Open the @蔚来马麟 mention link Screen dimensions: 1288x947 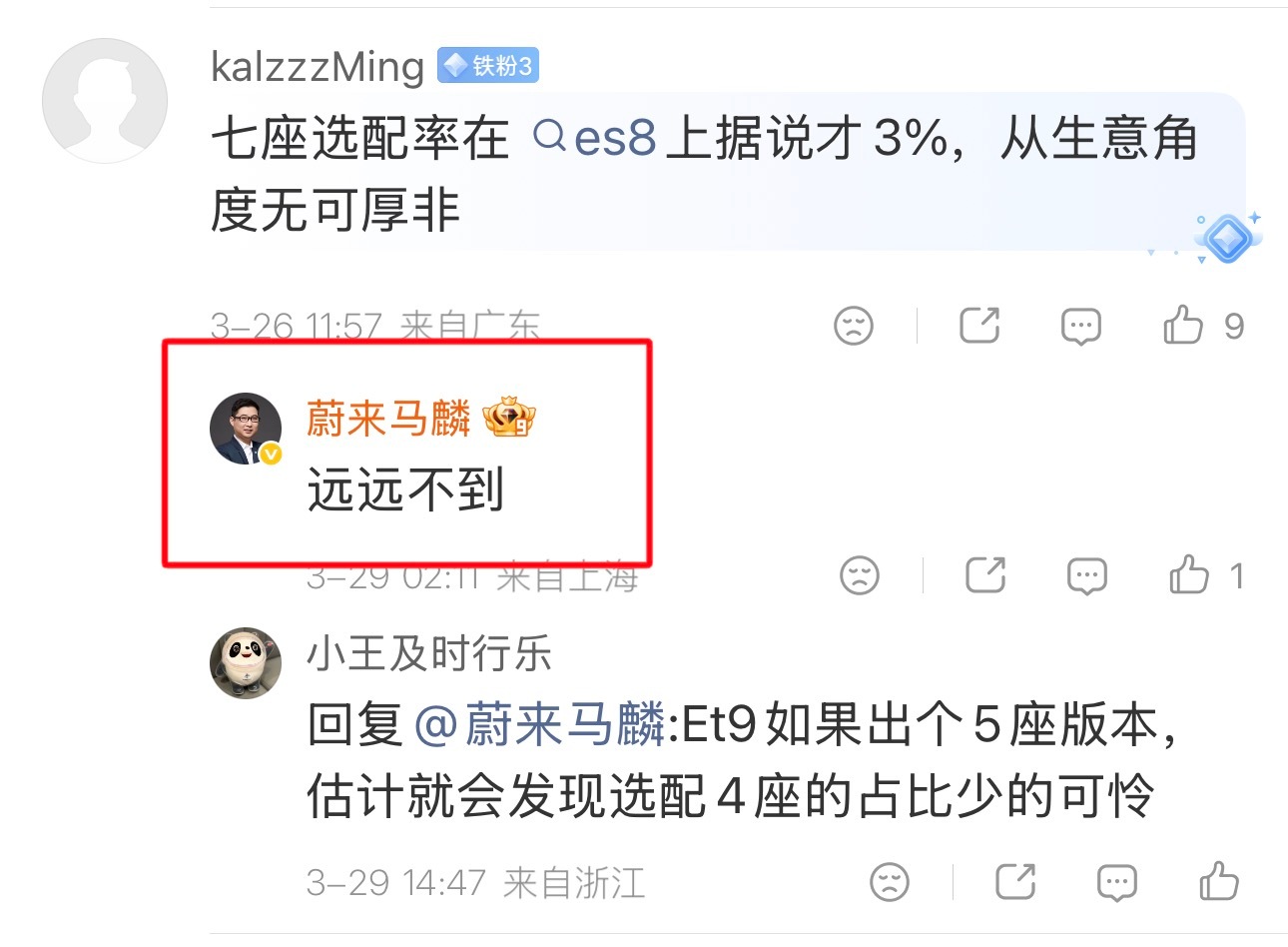(539, 724)
